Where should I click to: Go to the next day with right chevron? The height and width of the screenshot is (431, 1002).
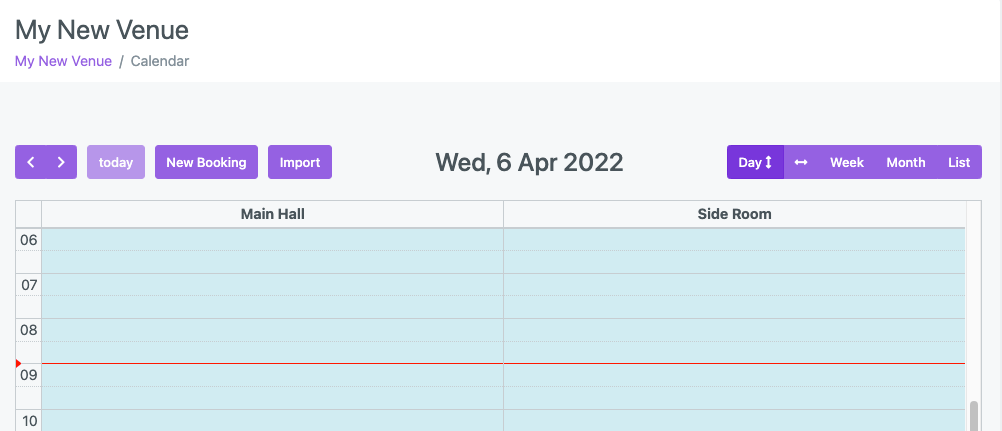click(61, 162)
